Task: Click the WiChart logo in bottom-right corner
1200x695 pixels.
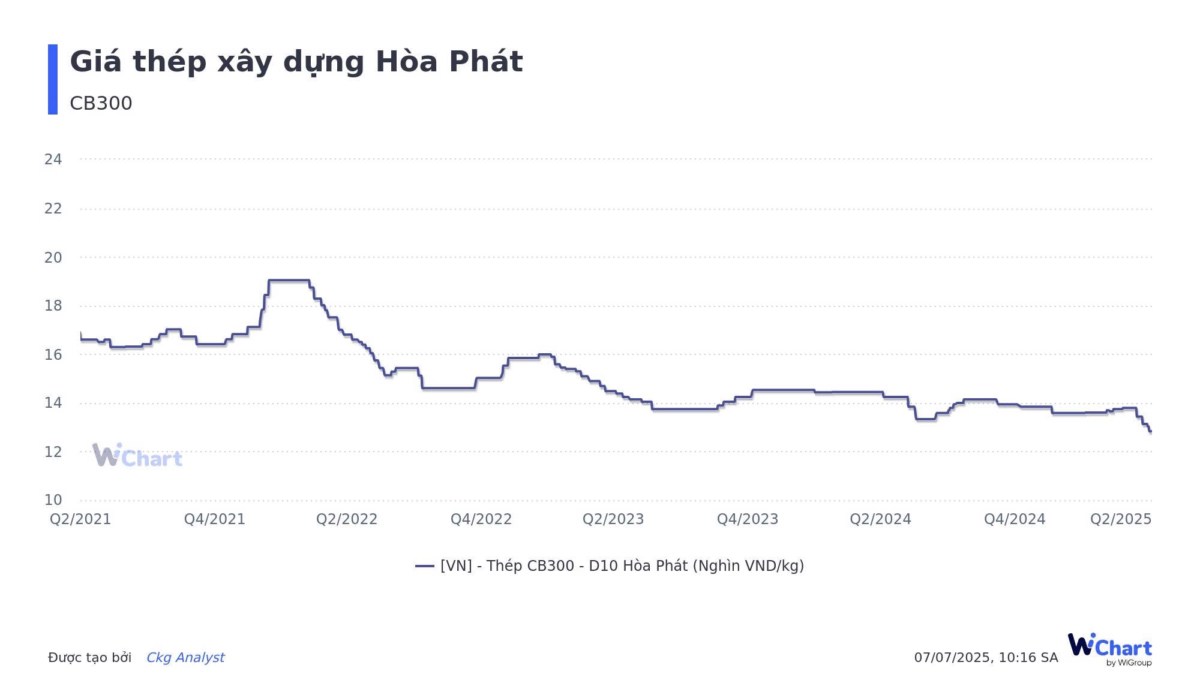Action: click(x=1109, y=648)
